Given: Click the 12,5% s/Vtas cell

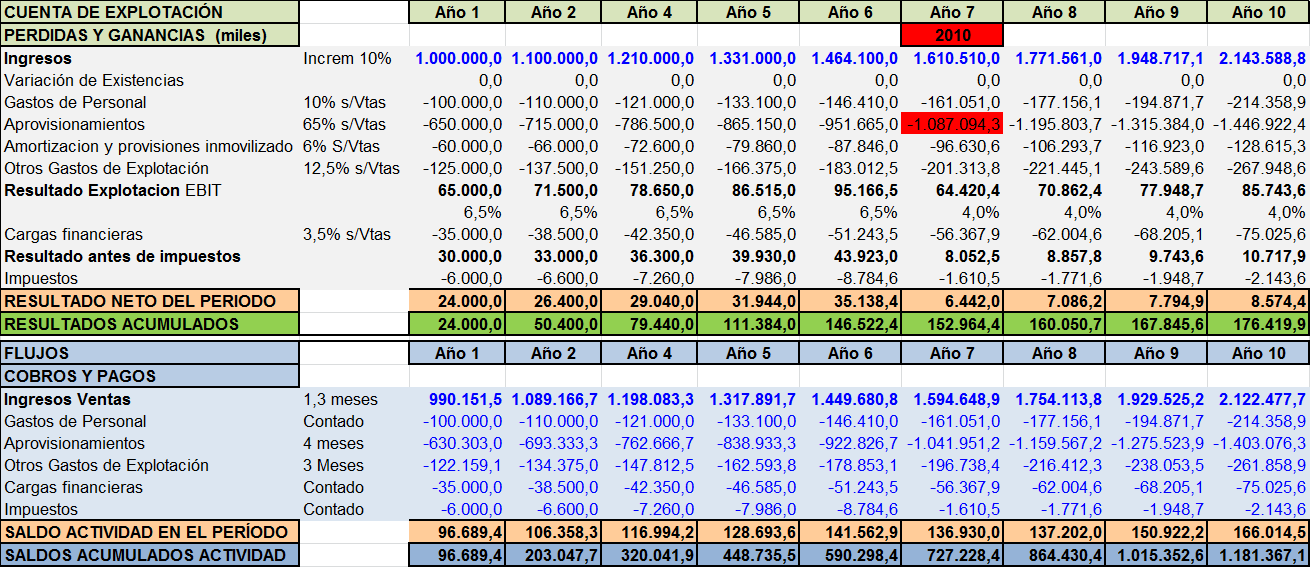Looking at the screenshot, I should 350,168.
